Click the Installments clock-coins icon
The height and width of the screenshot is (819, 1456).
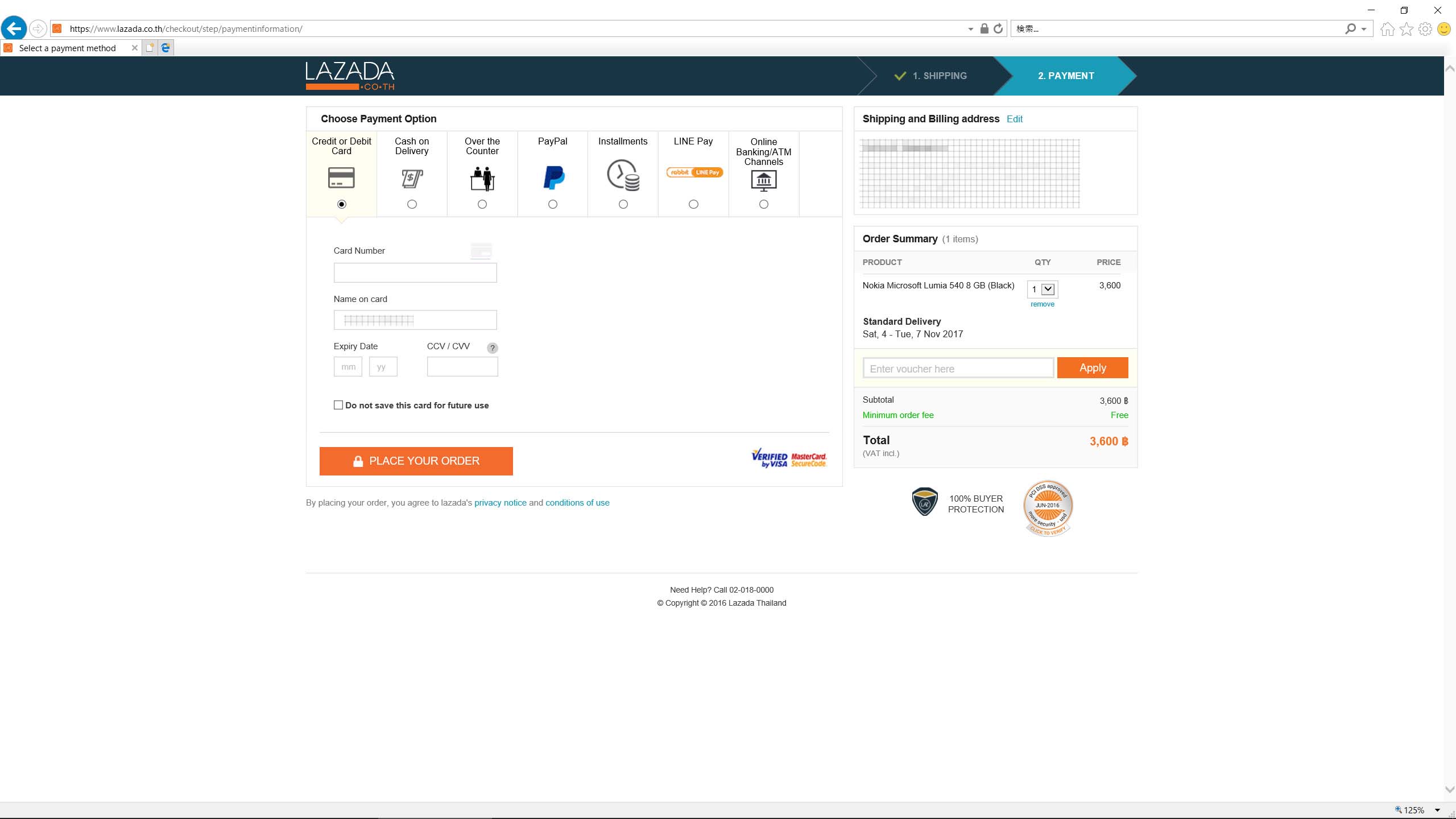[623, 175]
